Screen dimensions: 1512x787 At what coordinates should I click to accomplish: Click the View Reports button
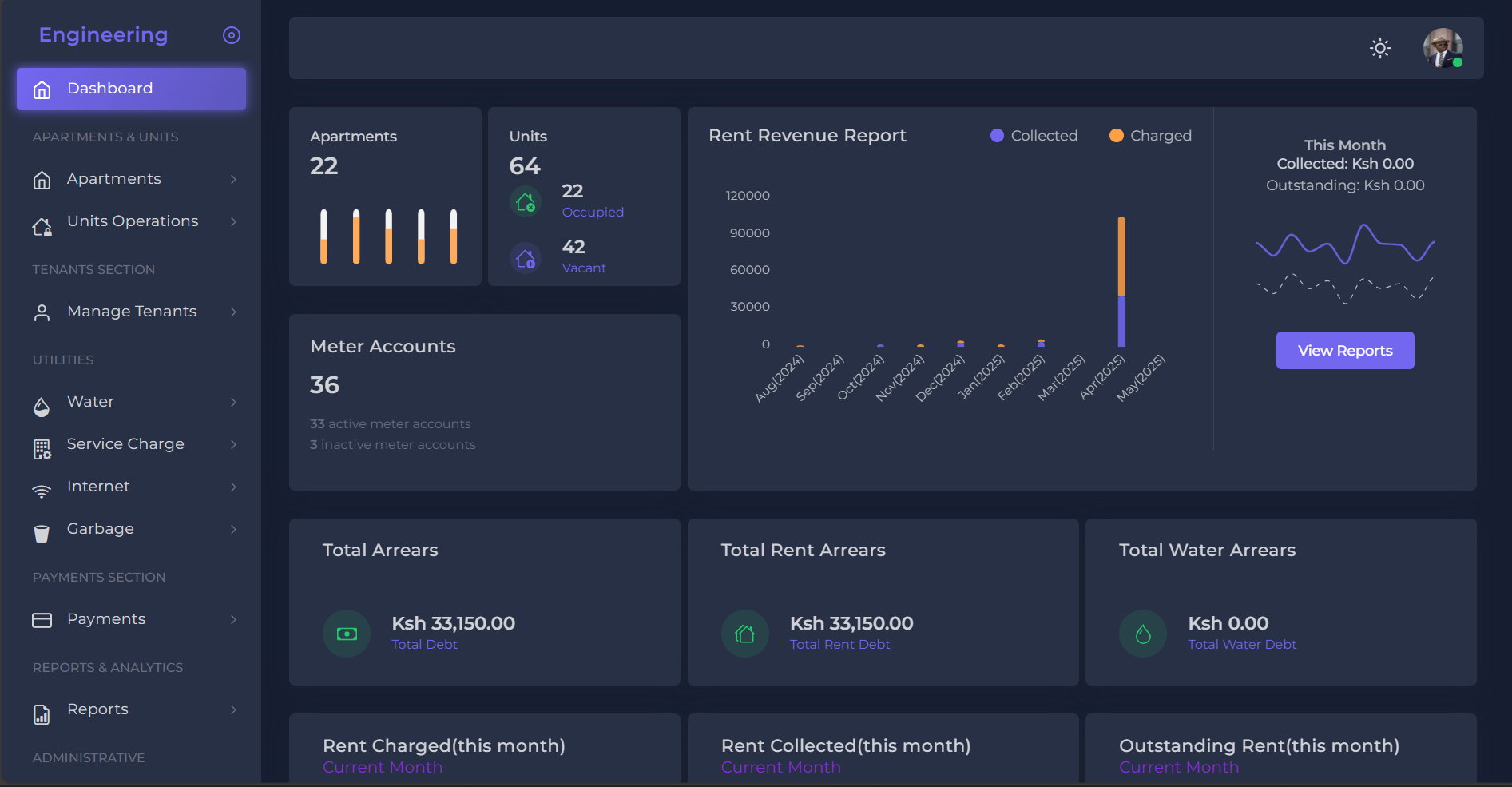(1344, 350)
